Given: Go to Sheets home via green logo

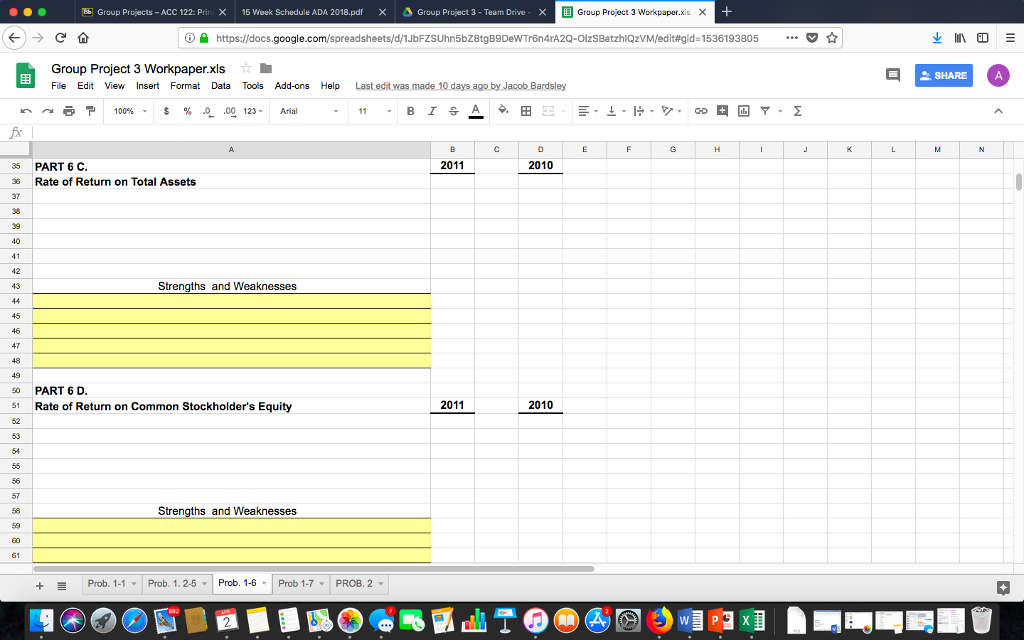Looking at the screenshot, I should 25,76.
